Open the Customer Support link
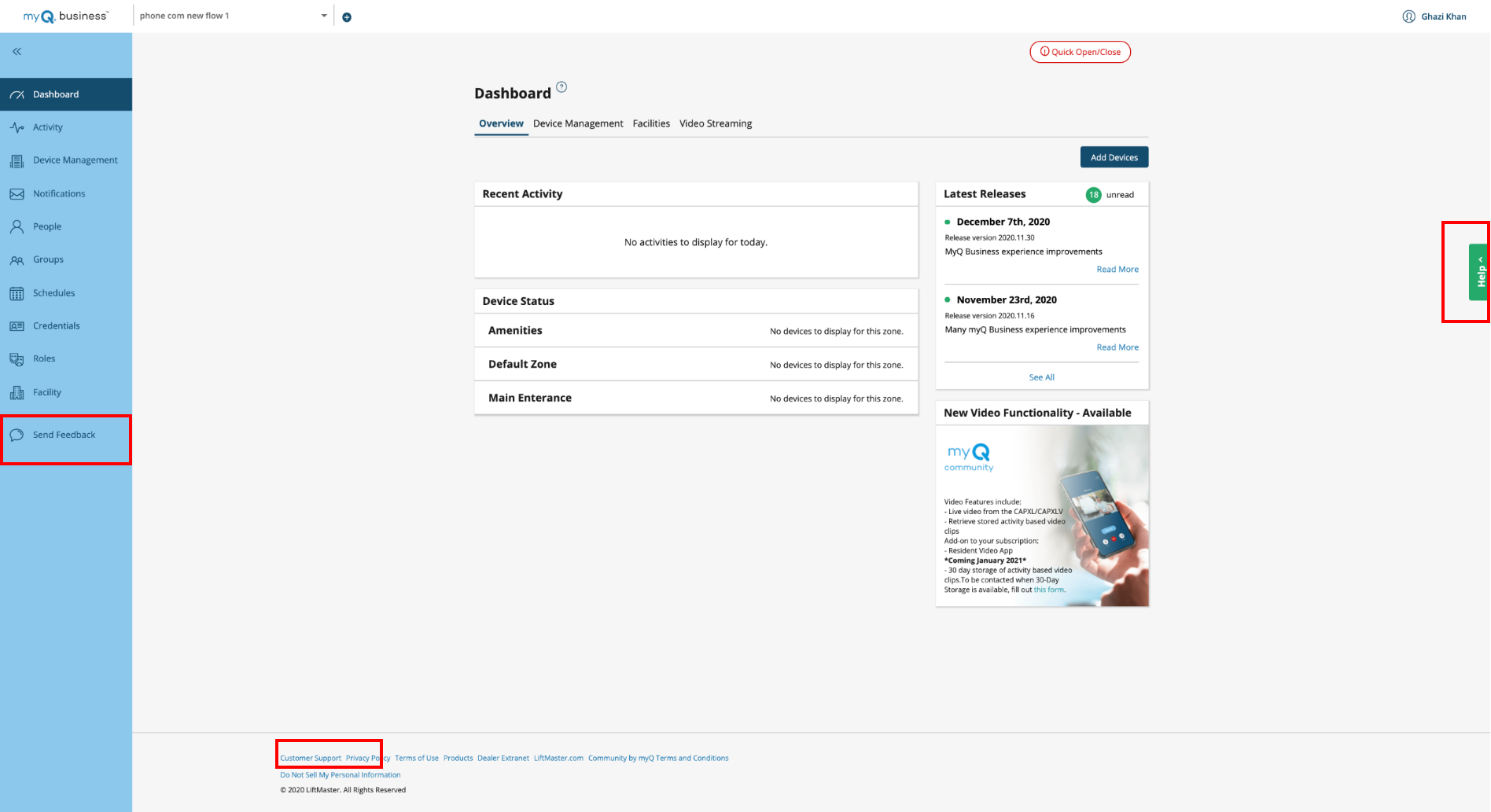The image size is (1491, 812). [x=310, y=758]
